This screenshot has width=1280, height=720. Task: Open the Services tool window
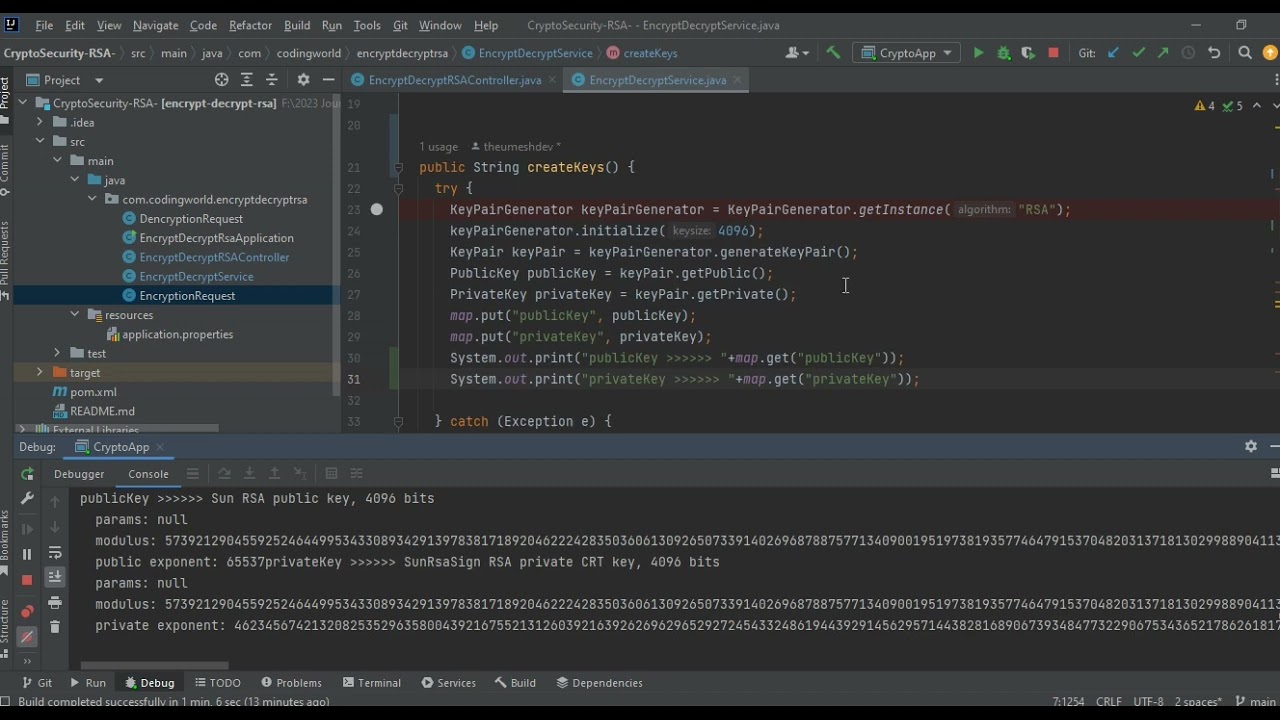[x=449, y=683]
